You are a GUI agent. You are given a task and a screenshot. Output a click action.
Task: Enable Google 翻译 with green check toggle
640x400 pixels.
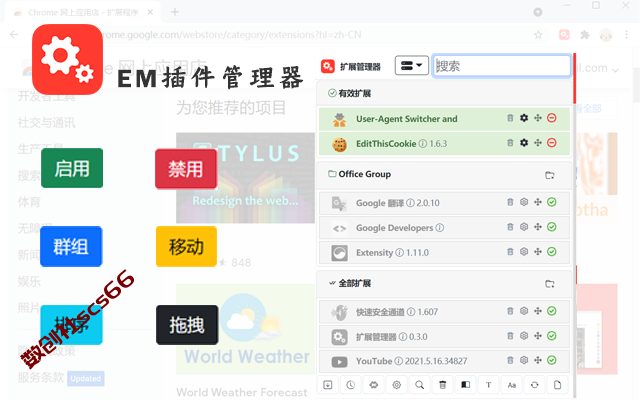coord(552,202)
